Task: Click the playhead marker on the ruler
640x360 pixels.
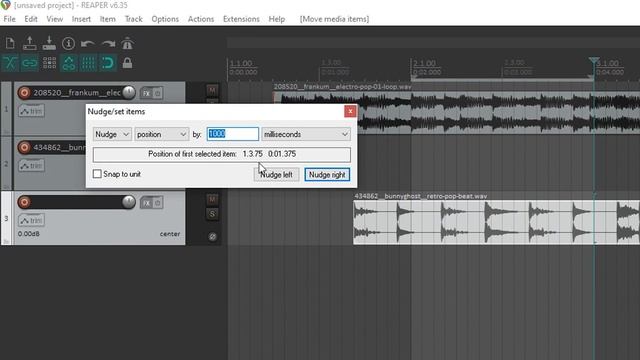Action: tap(594, 61)
